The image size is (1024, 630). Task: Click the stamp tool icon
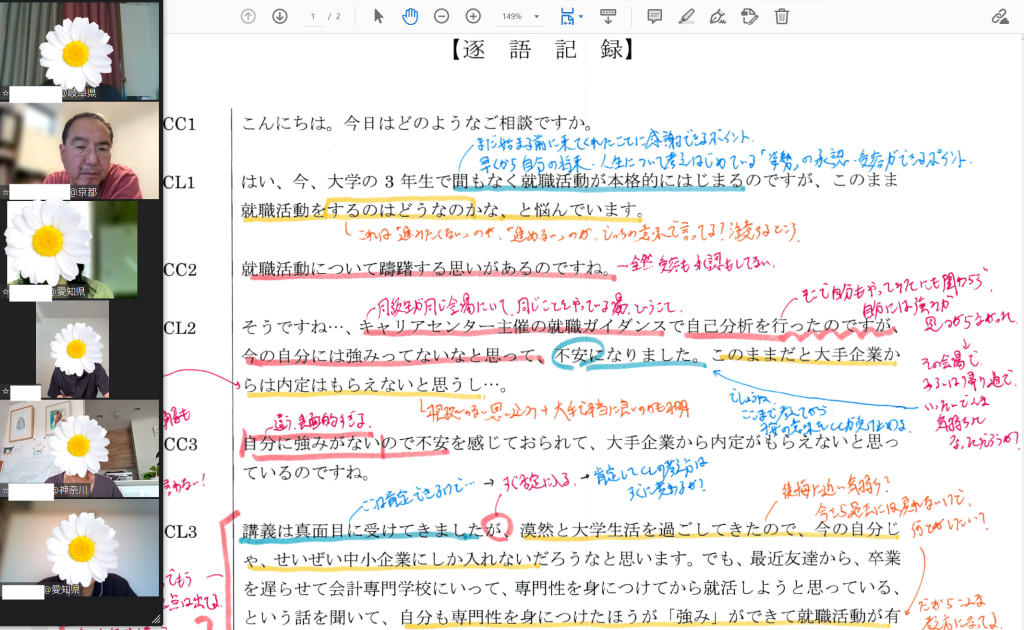(x=749, y=16)
